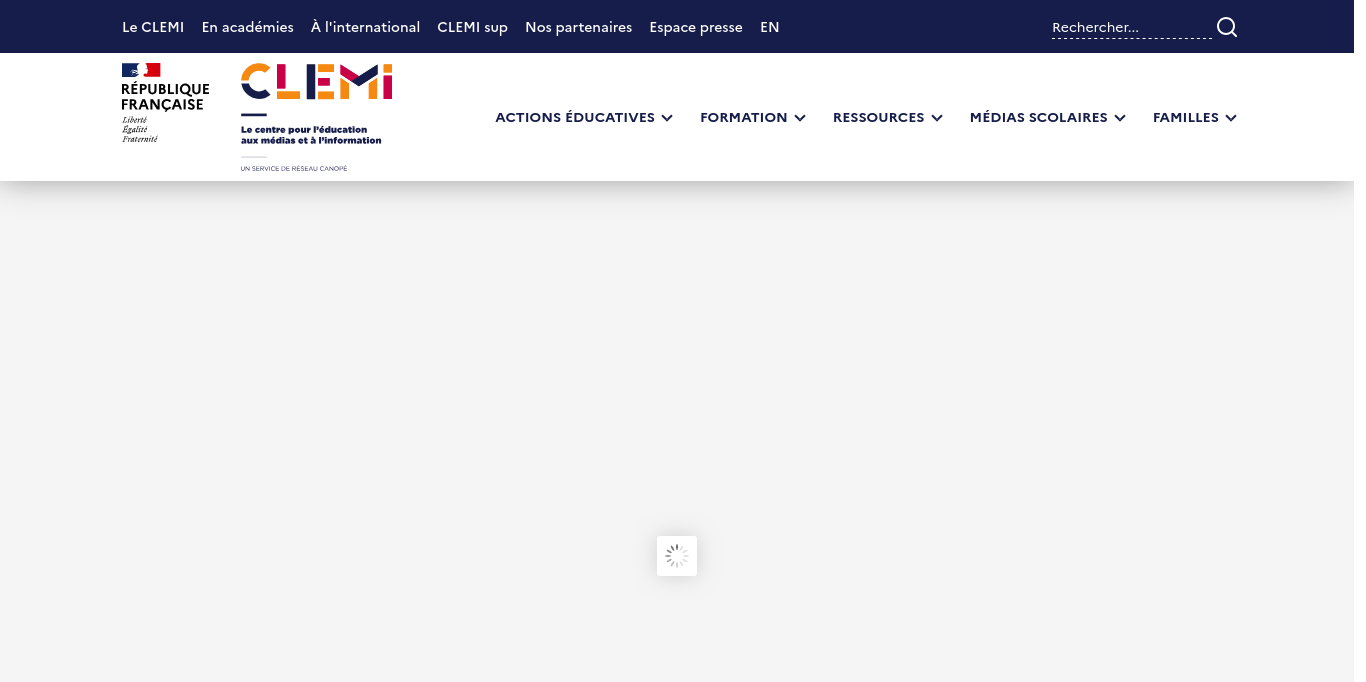Open the Médias scolaires menu

click(1039, 117)
